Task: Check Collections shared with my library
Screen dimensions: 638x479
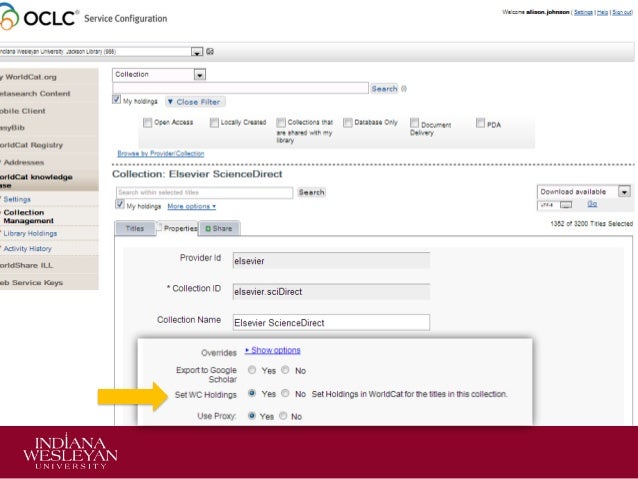Action: click(x=281, y=122)
